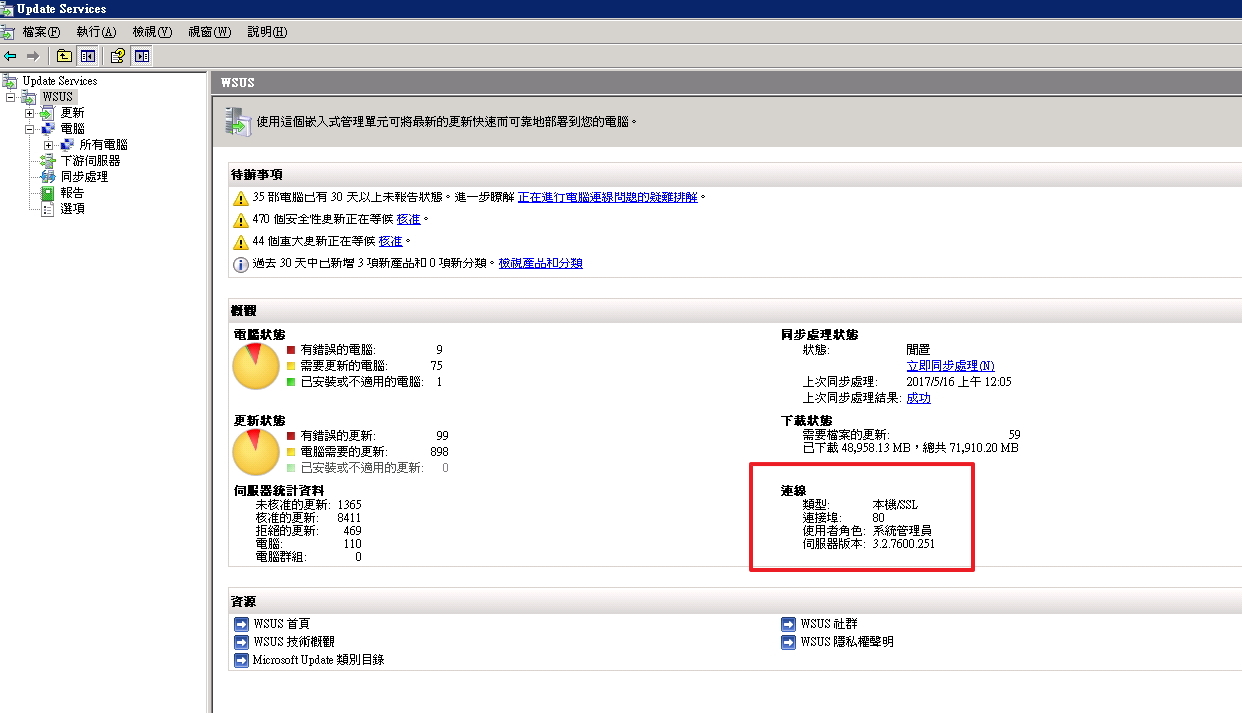This screenshot has width=1242, height=713.
Task: Click the 成功 sync result link
Action: tap(918, 398)
